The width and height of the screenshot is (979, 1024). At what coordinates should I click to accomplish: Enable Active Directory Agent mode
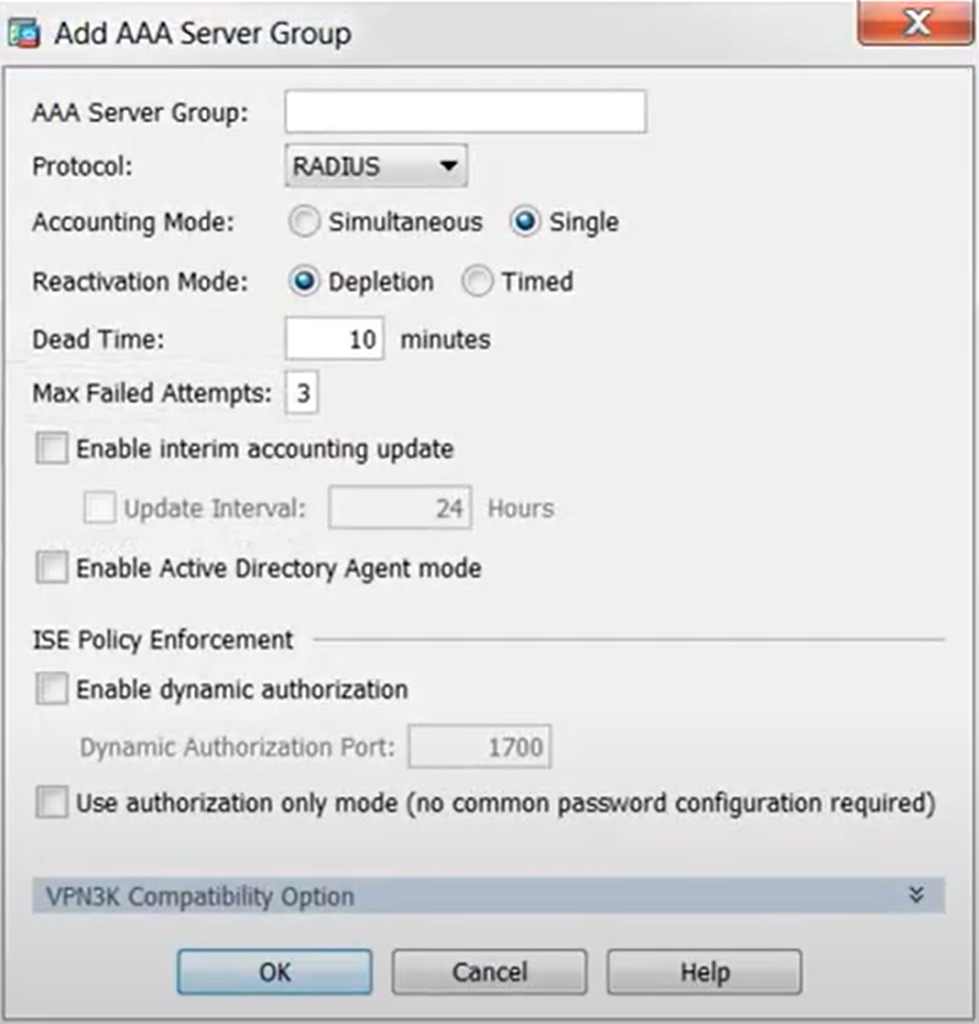[x=50, y=569]
